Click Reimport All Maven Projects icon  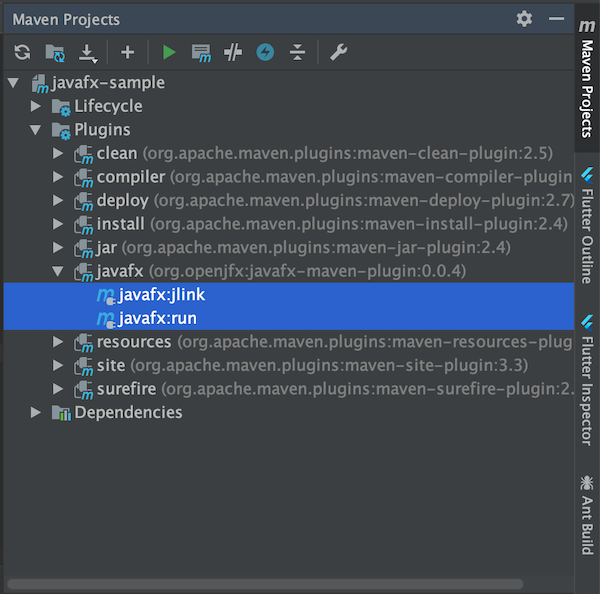pyautogui.click(x=22, y=52)
